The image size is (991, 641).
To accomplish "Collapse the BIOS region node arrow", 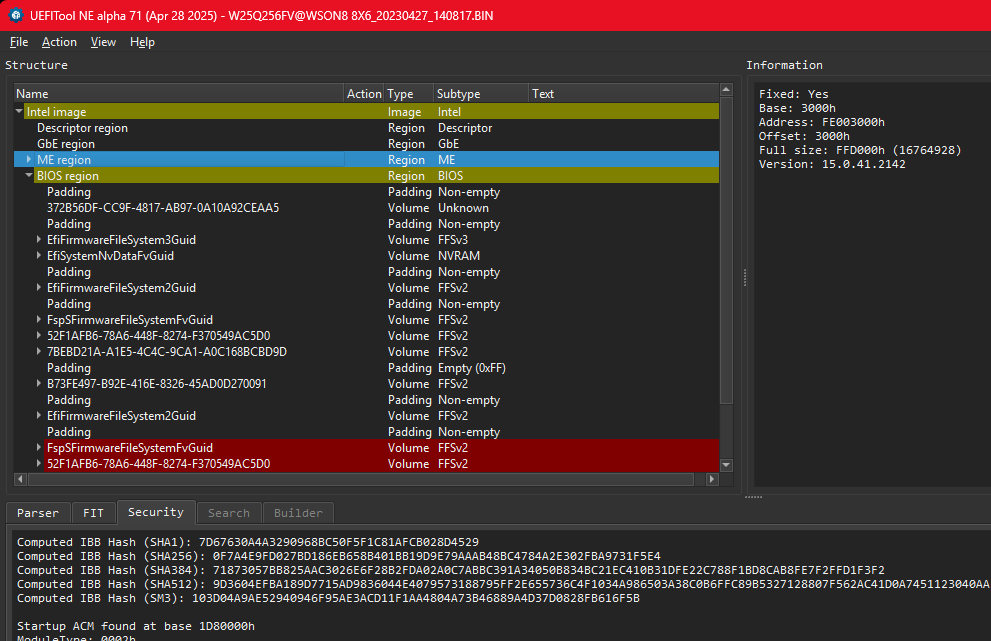I will (x=29, y=176).
